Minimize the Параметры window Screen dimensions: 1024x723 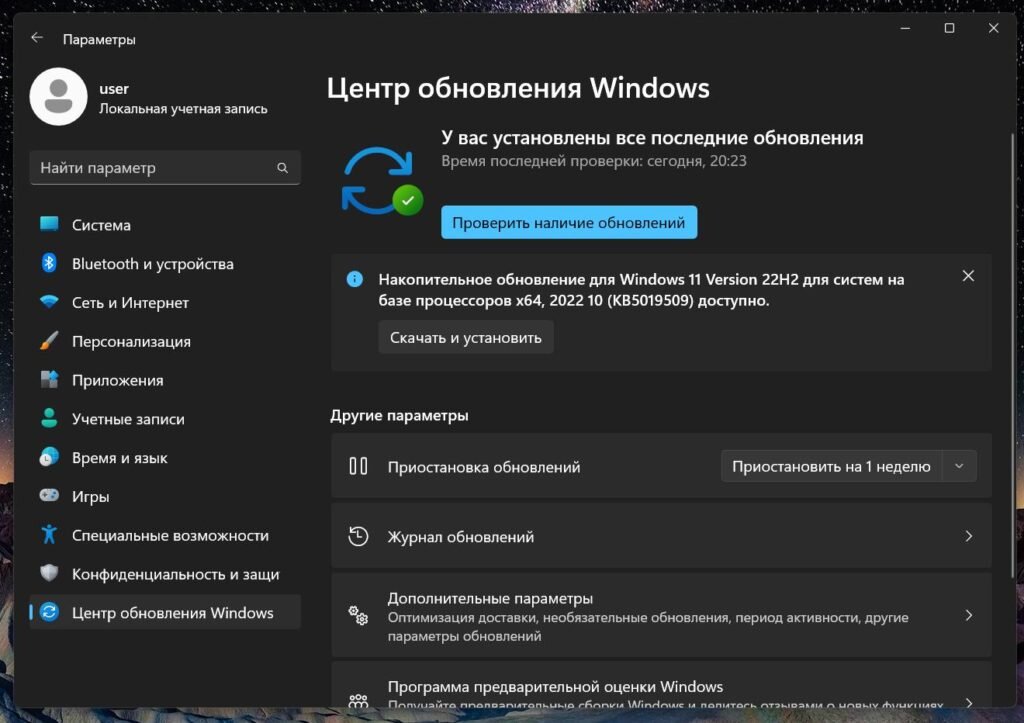tap(905, 28)
